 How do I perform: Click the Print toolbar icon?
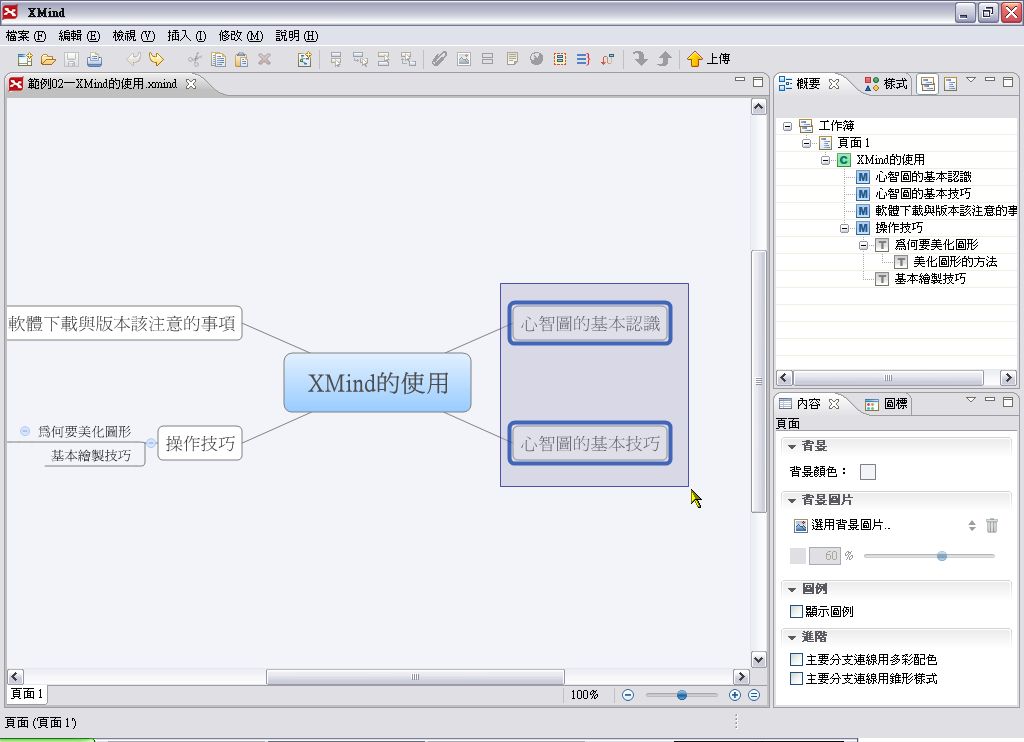tap(95, 59)
